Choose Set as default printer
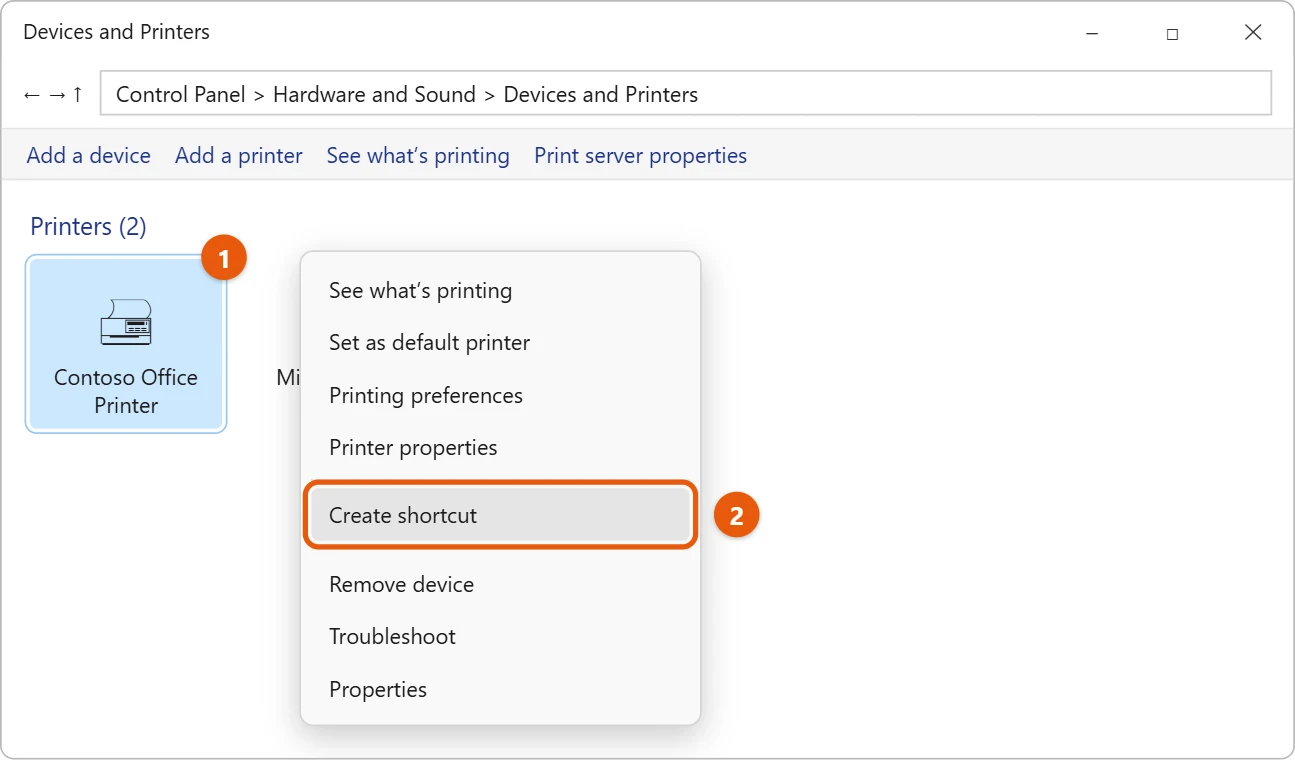The height and width of the screenshot is (760, 1295). click(500, 343)
